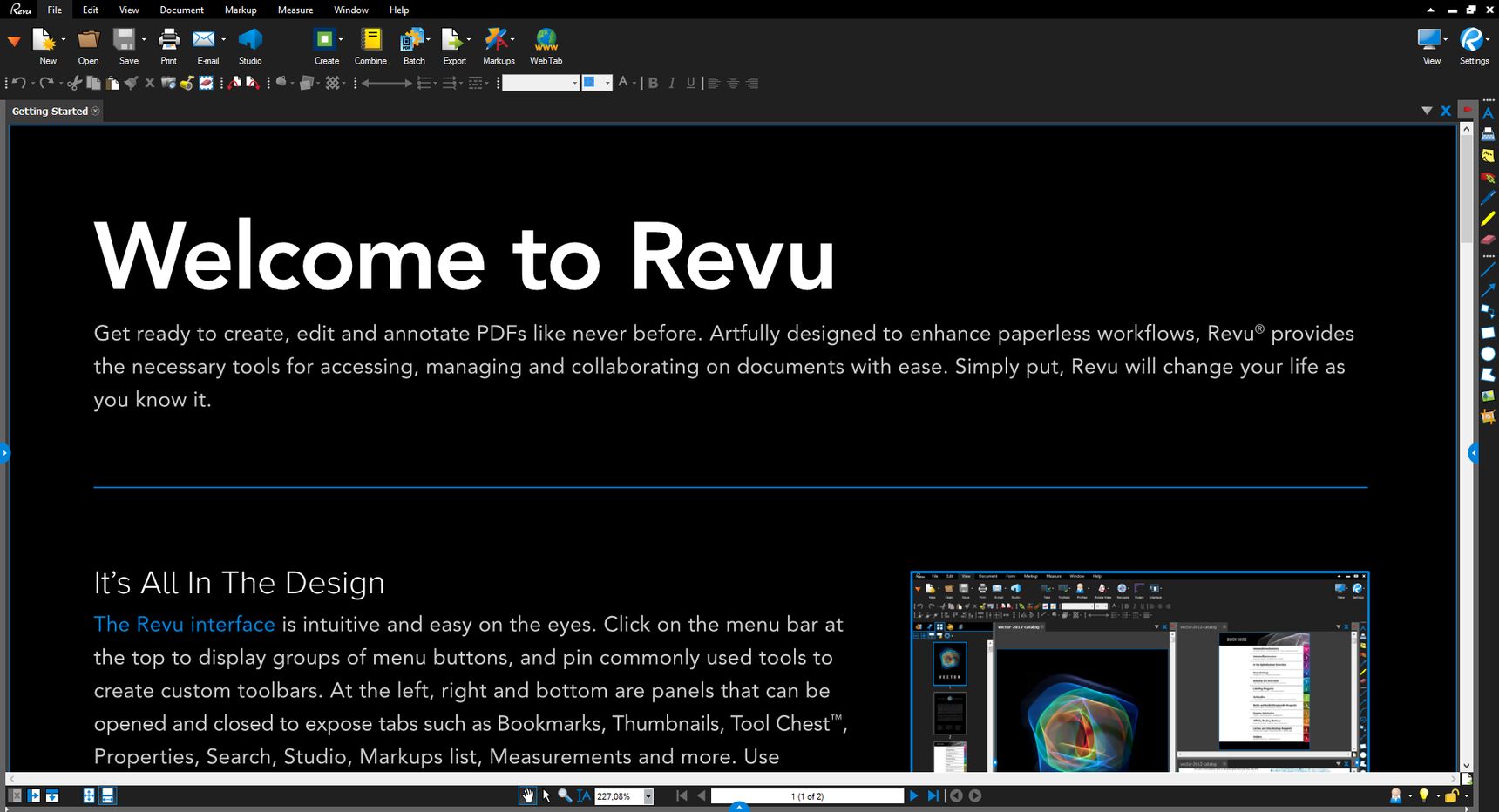Open a file with the Open icon
Image resolution: width=1499 pixels, height=812 pixels.
pyautogui.click(x=88, y=40)
